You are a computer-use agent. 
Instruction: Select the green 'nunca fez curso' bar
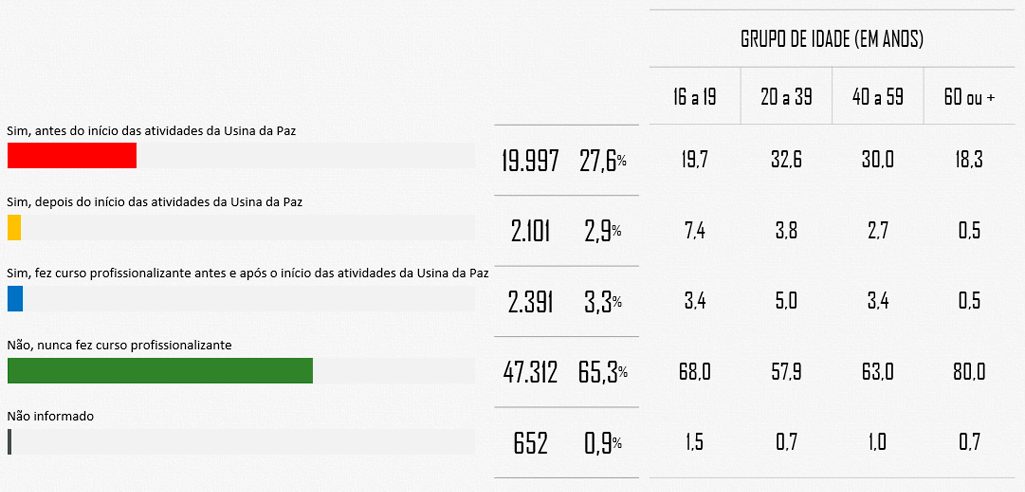(x=160, y=370)
